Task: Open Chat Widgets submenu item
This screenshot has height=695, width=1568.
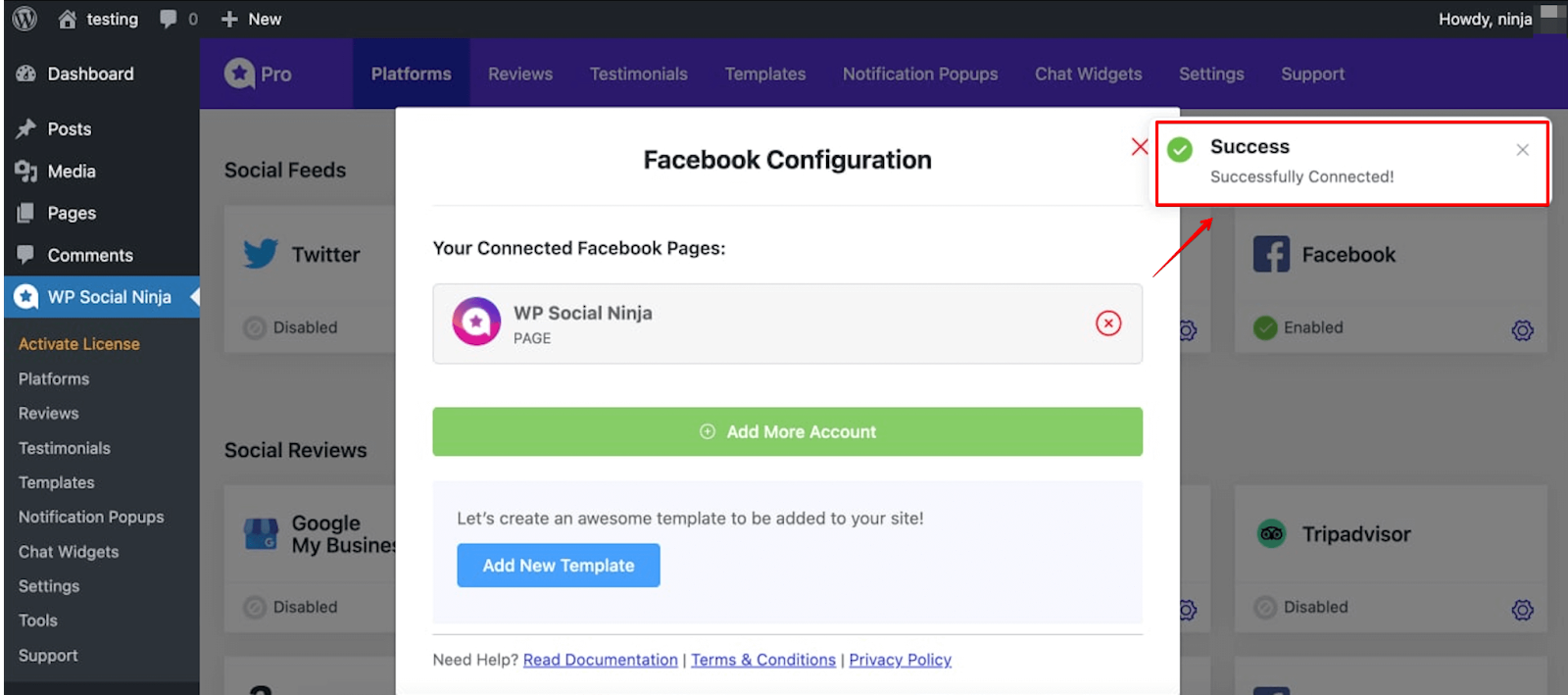Action: pyautogui.click(x=69, y=552)
